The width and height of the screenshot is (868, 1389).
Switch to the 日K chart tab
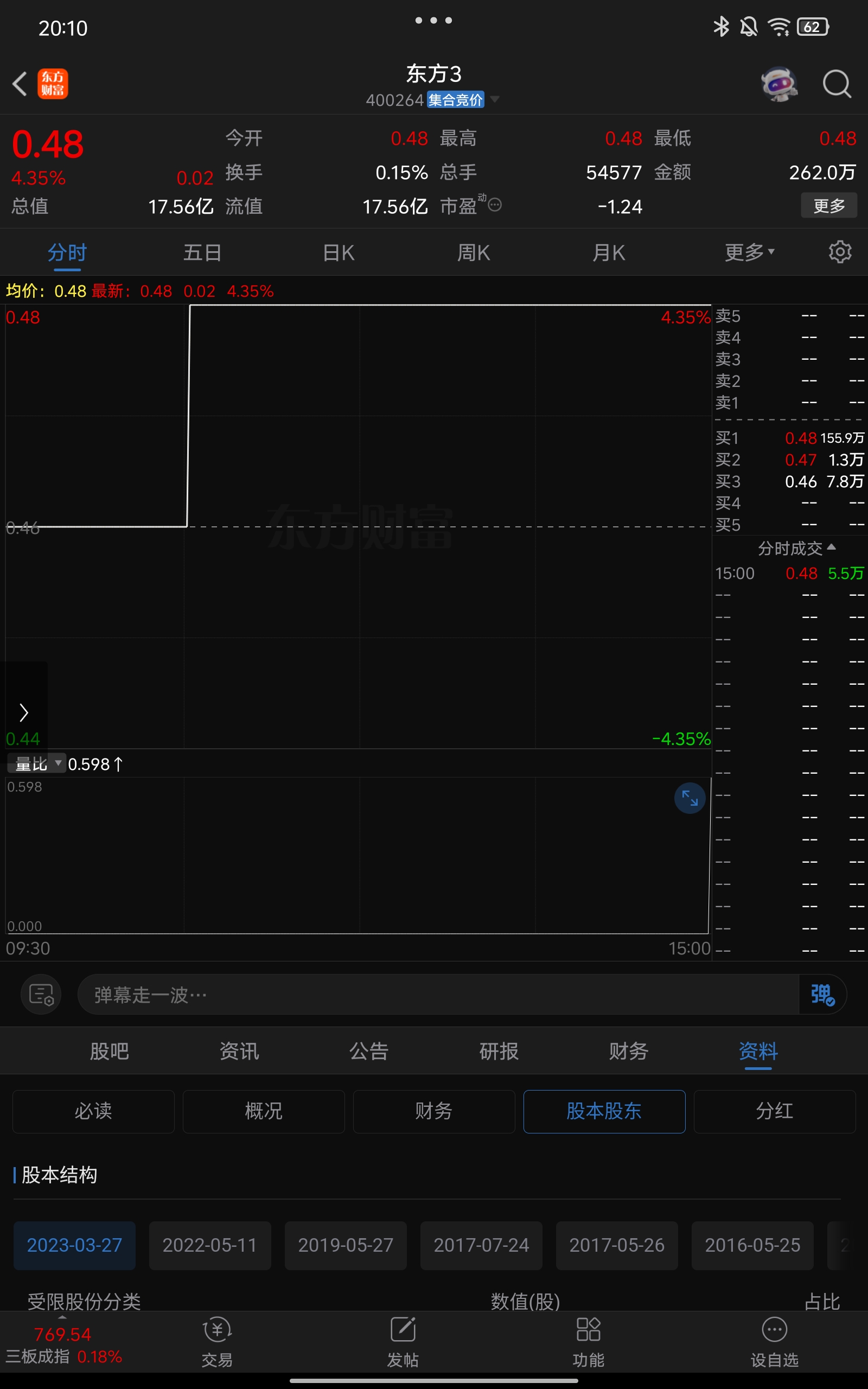(x=338, y=252)
